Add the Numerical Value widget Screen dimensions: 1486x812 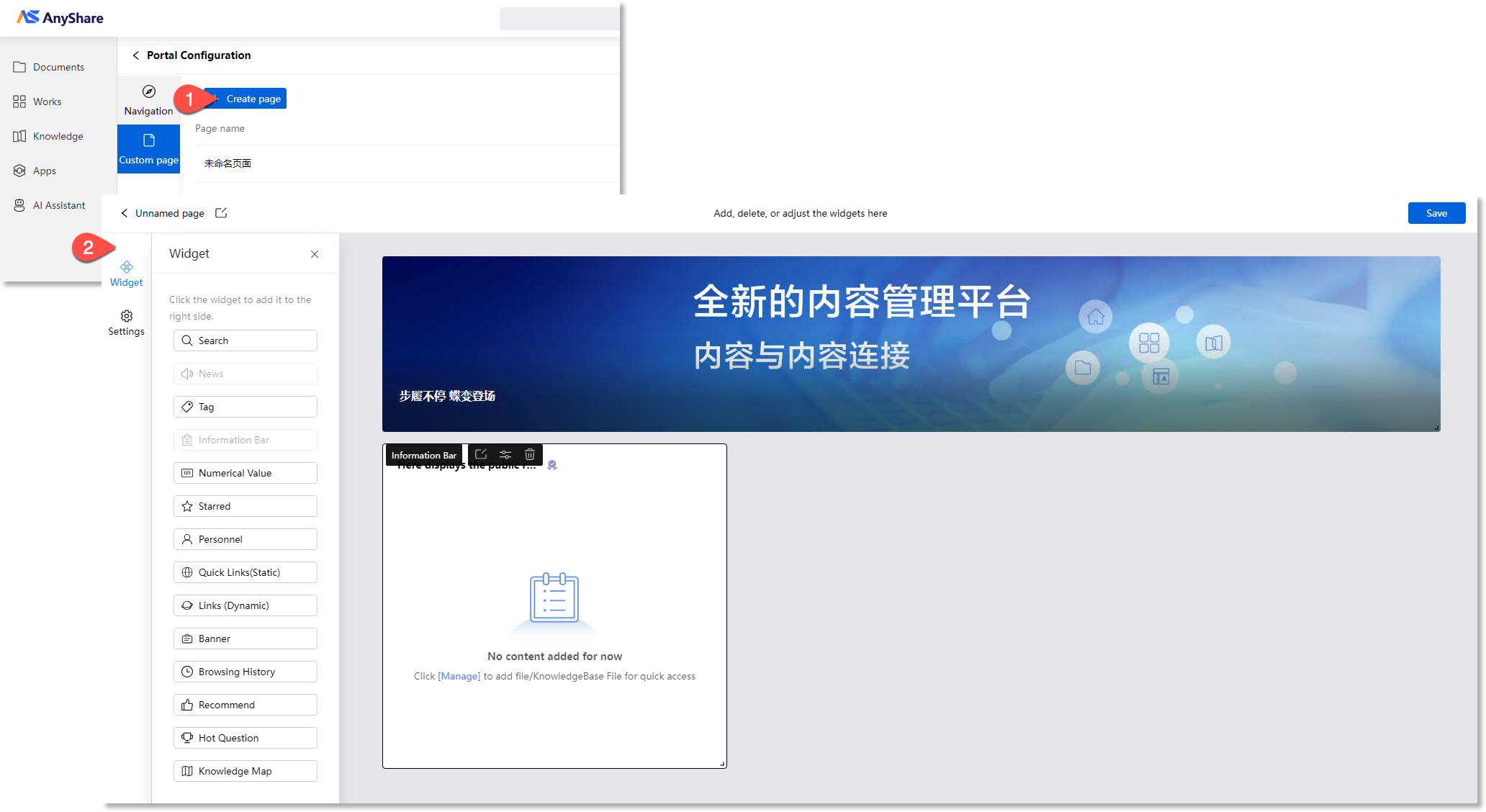[245, 473]
